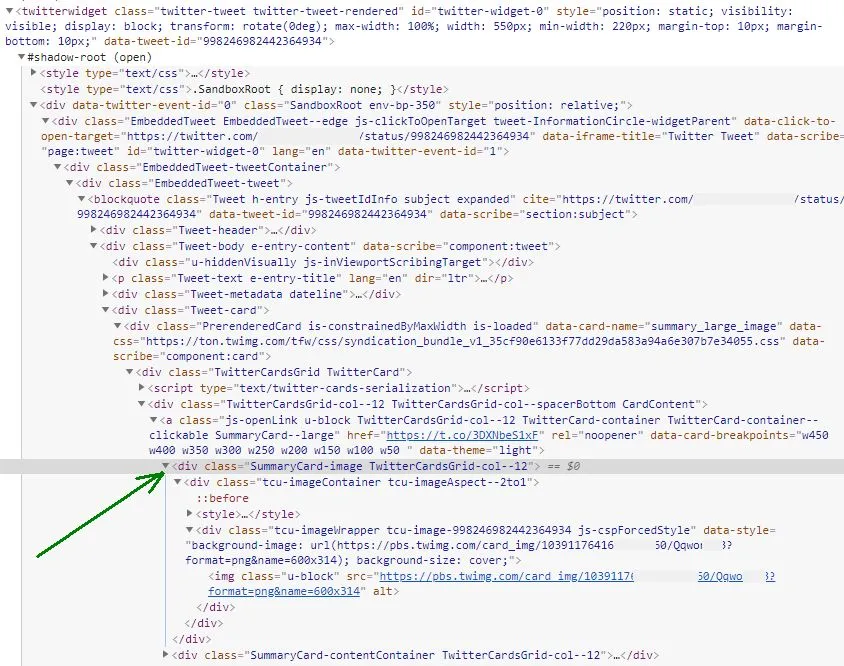844x666 pixels.
Task: Click the rel="noopener" attribute
Action: [595, 435]
